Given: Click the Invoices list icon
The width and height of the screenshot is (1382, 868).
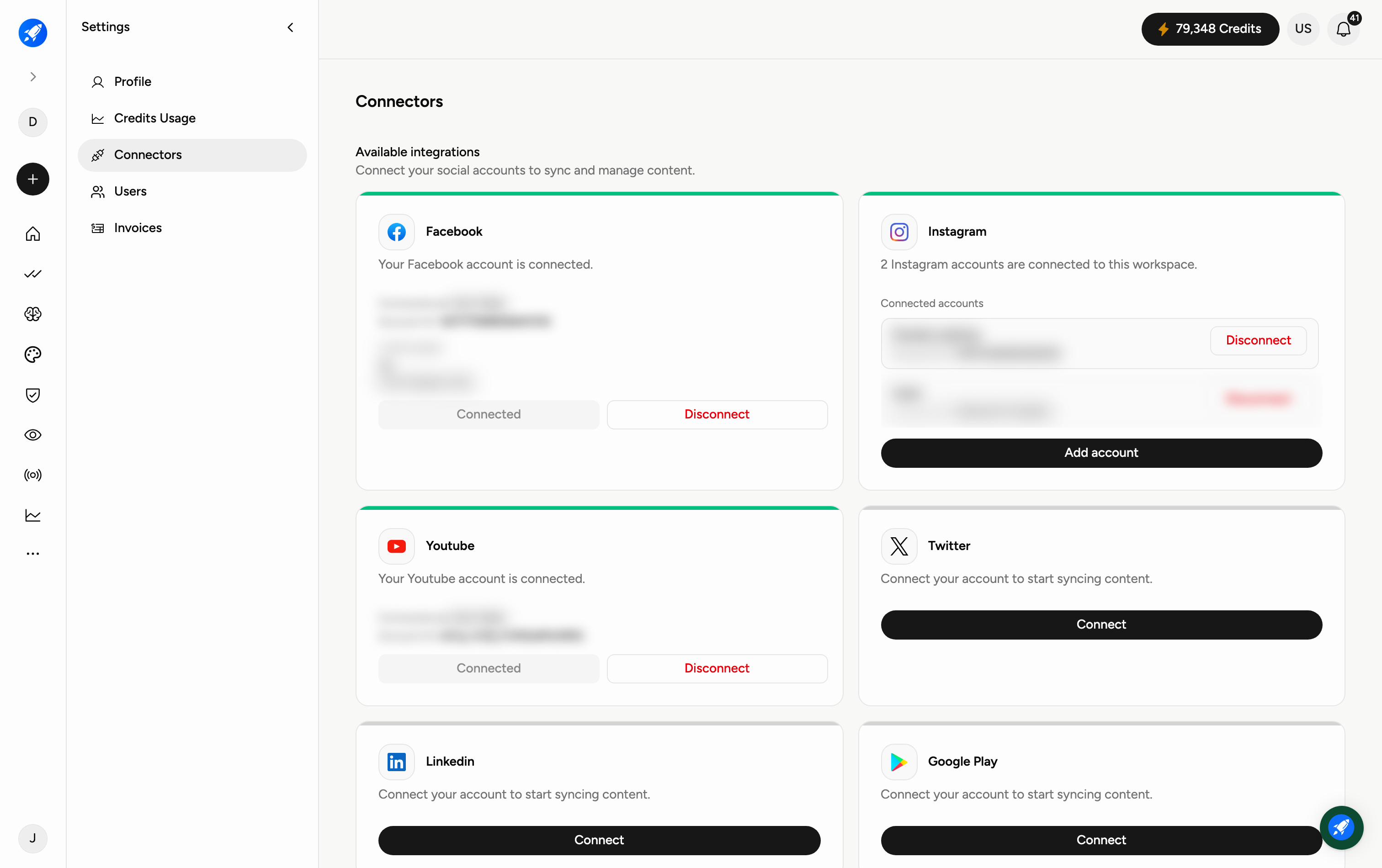Looking at the screenshot, I should coord(97,228).
